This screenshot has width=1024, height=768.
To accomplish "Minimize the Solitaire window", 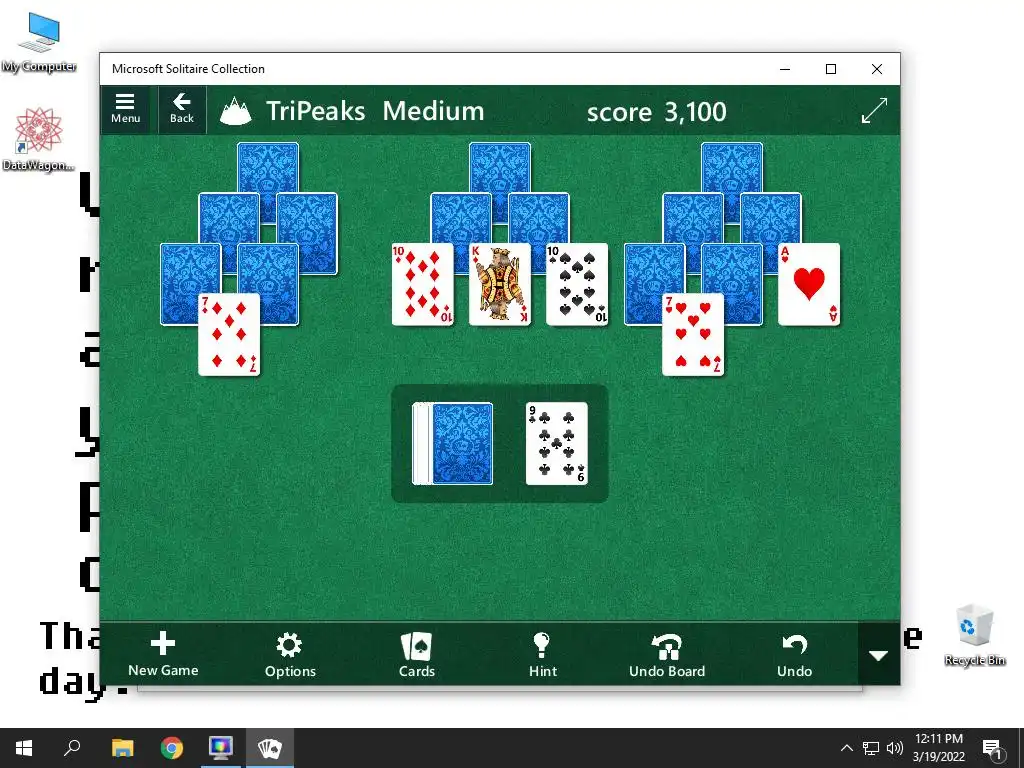I will pos(785,69).
